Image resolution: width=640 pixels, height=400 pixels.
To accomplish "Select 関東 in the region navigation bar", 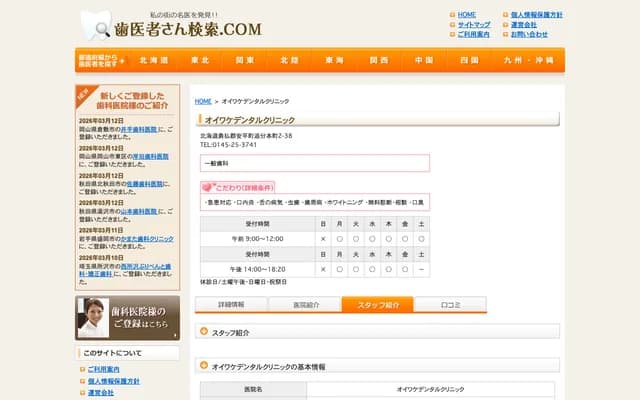I will tap(244, 60).
